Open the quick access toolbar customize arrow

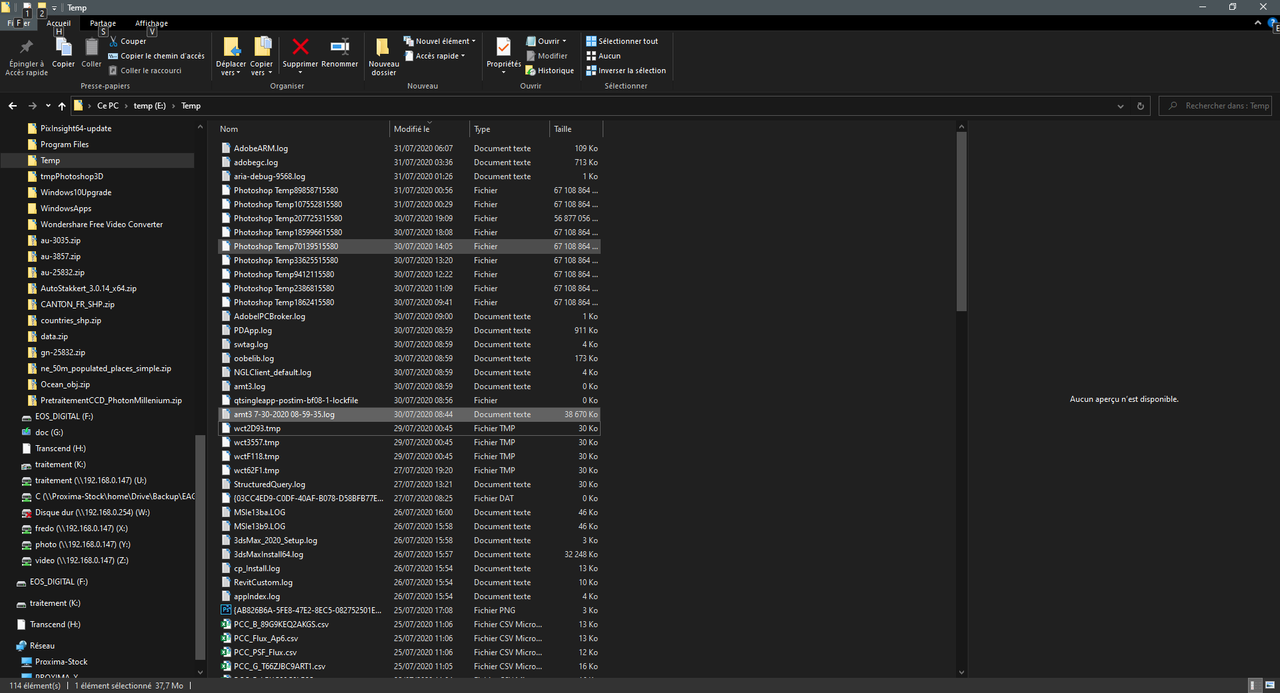point(55,7)
